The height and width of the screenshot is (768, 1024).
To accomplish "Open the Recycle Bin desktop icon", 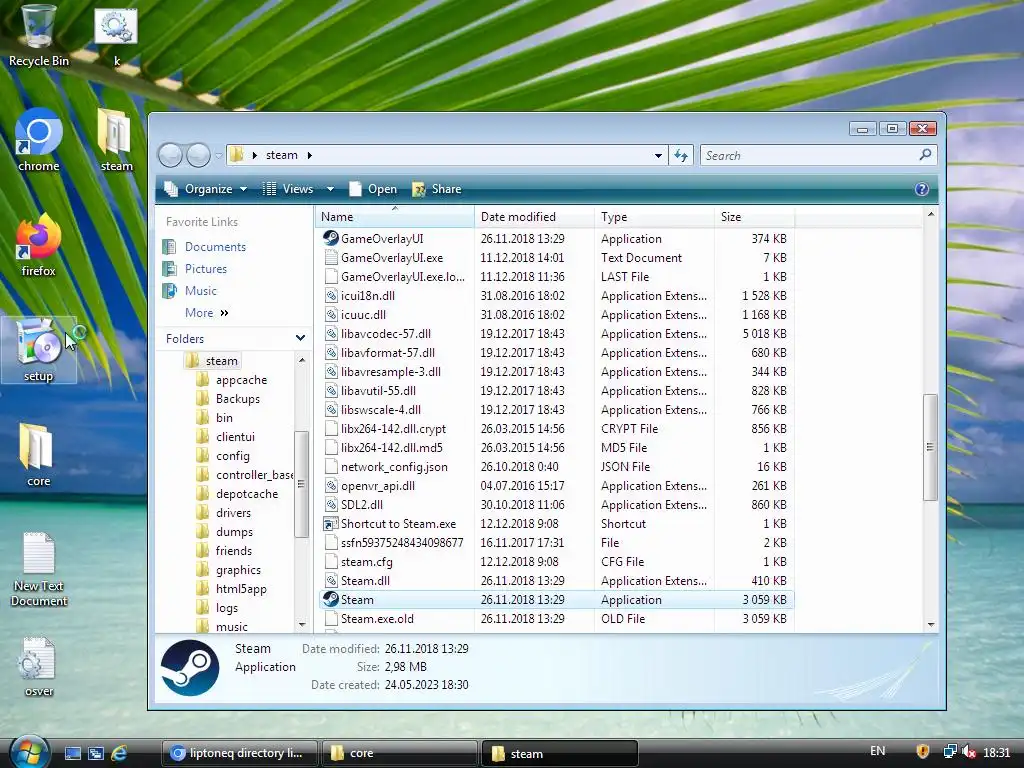I will point(38,36).
